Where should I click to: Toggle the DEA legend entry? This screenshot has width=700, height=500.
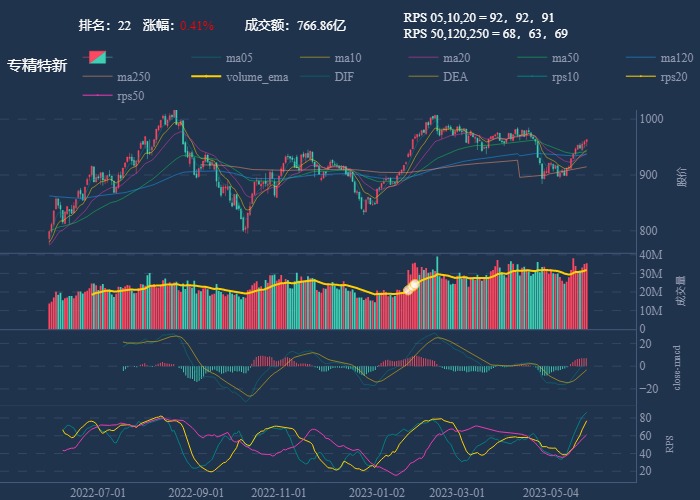(x=455, y=77)
